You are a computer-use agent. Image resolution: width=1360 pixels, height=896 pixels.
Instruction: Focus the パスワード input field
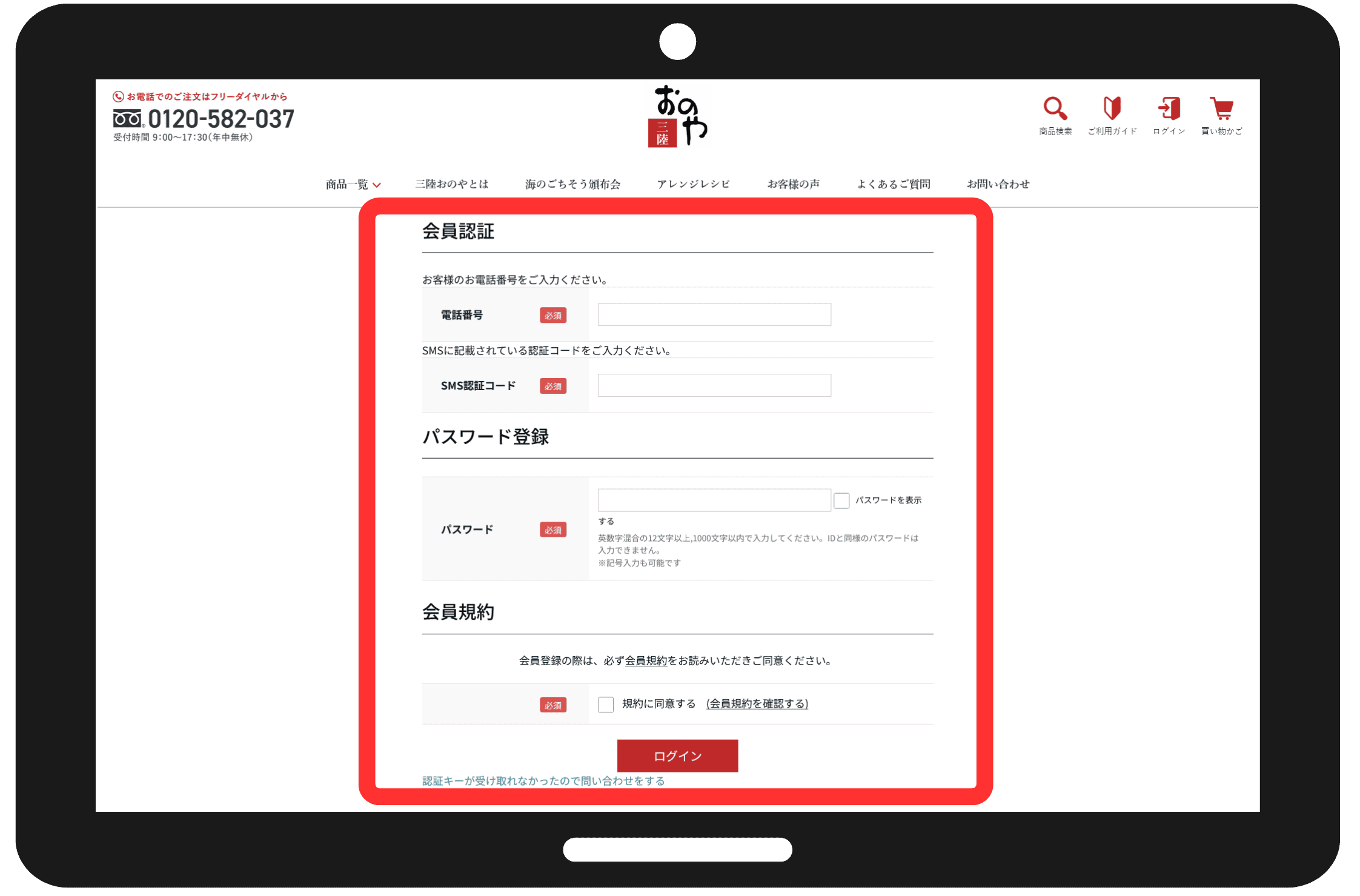click(x=714, y=500)
